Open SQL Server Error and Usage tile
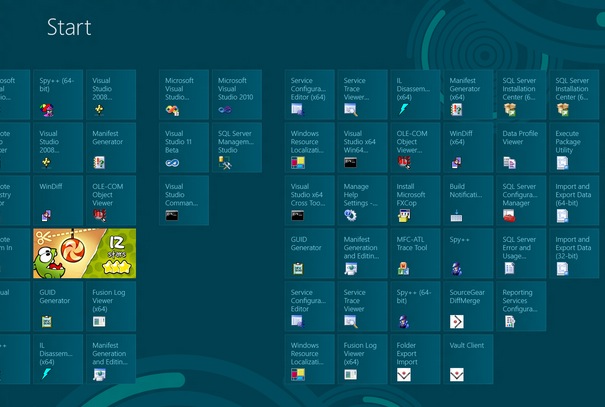605x407 pixels. click(521, 253)
